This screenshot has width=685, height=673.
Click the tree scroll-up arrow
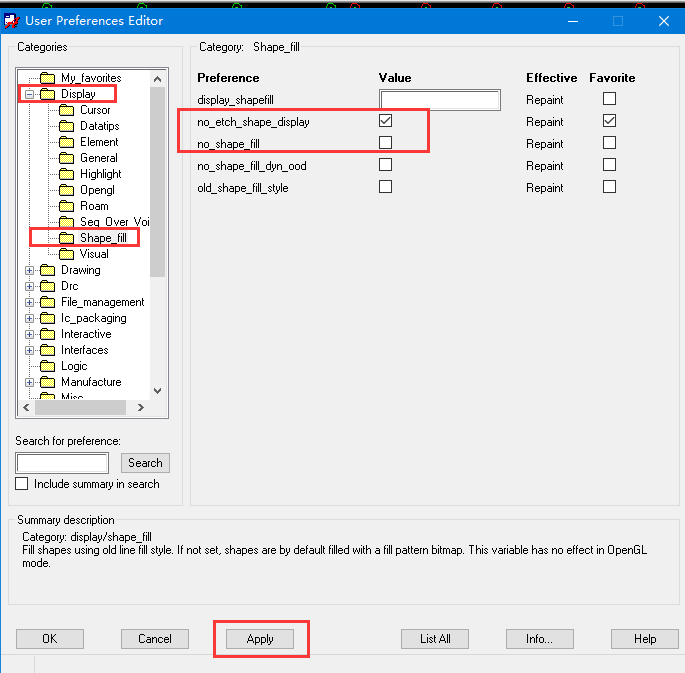coord(158,79)
